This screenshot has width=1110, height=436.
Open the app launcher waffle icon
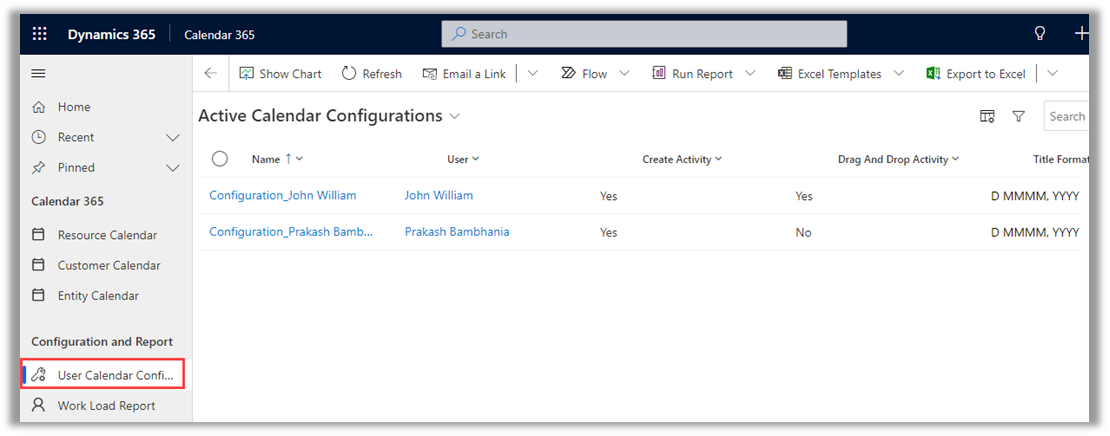pos(40,34)
